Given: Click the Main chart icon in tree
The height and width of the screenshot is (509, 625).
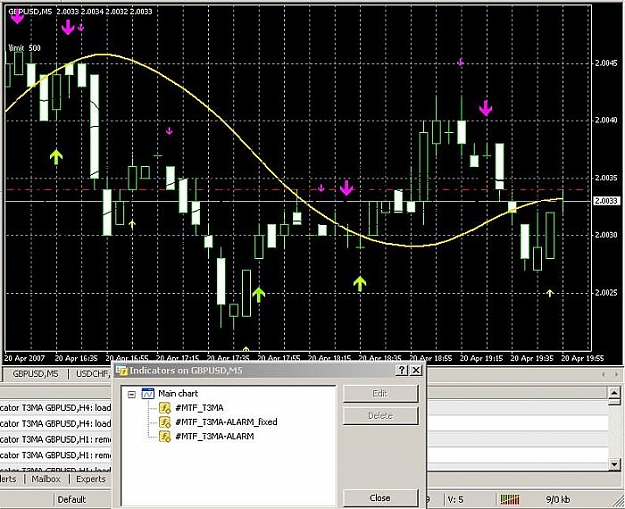Looking at the screenshot, I should click(148, 393).
